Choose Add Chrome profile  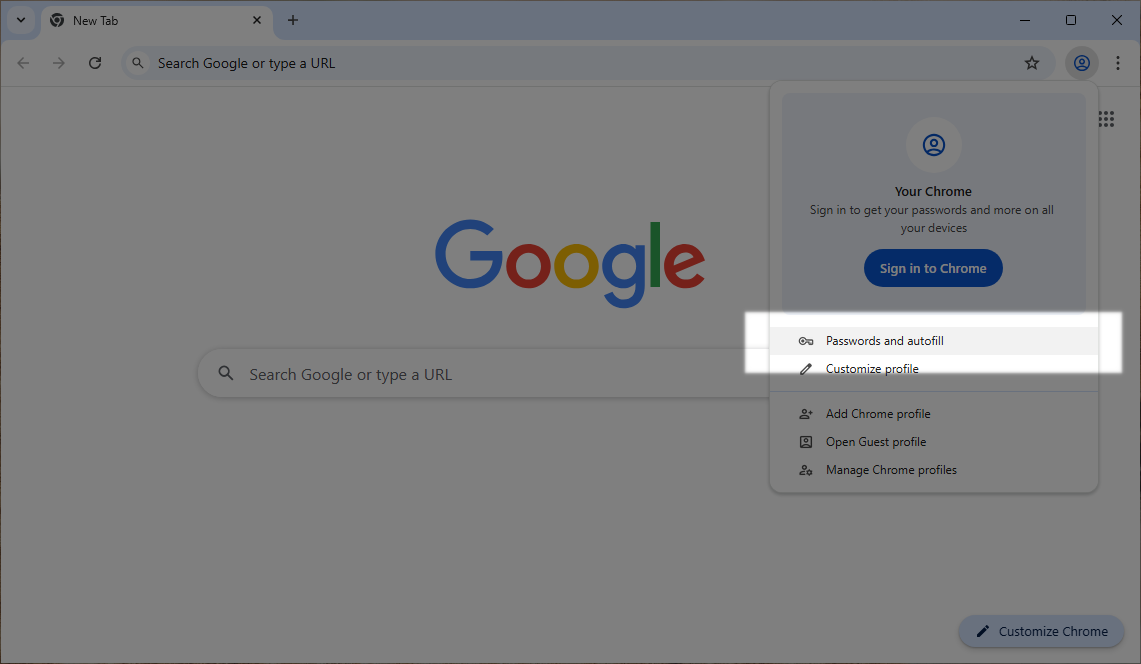[934, 414]
